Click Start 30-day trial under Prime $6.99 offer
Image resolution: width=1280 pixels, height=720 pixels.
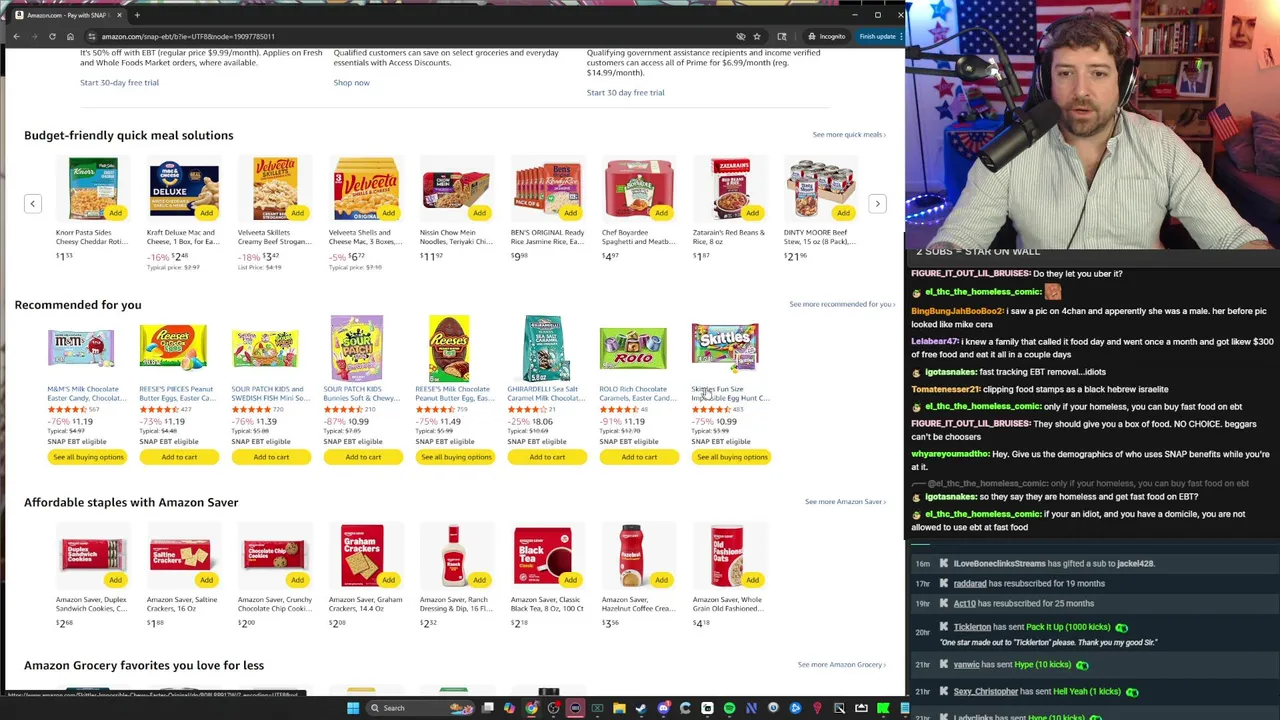click(625, 92)
